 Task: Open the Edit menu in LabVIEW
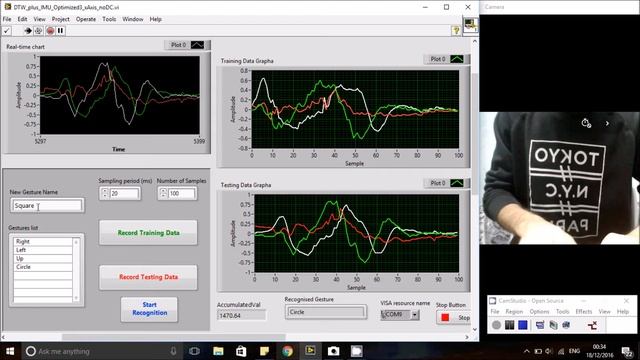22,19
